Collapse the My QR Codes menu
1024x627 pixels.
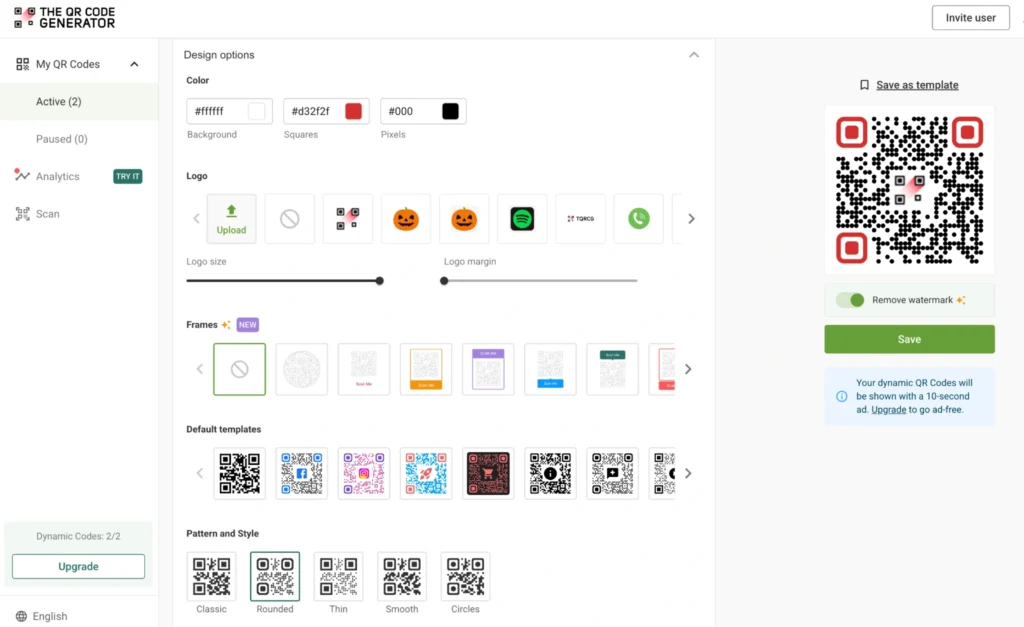(x=134, y=64)
